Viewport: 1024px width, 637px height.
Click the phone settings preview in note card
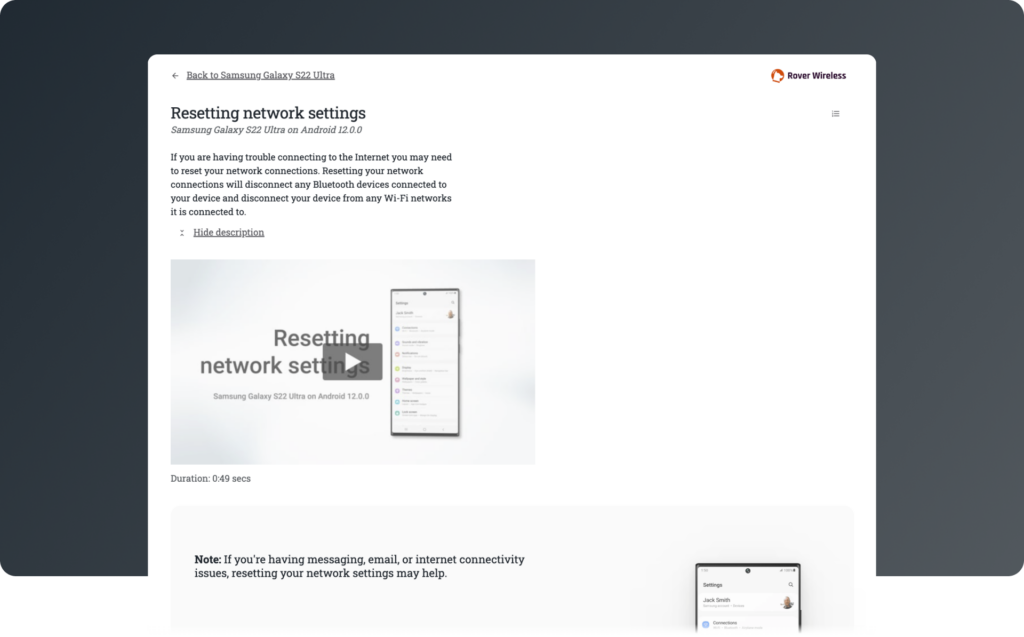coord(748,598)
